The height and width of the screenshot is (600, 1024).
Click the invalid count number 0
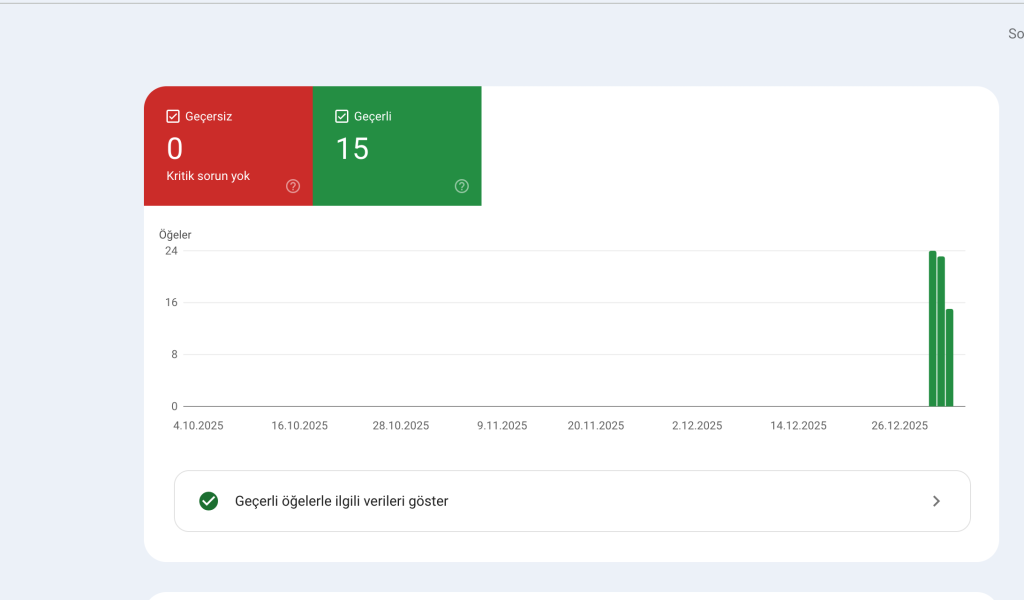point(175,149)
